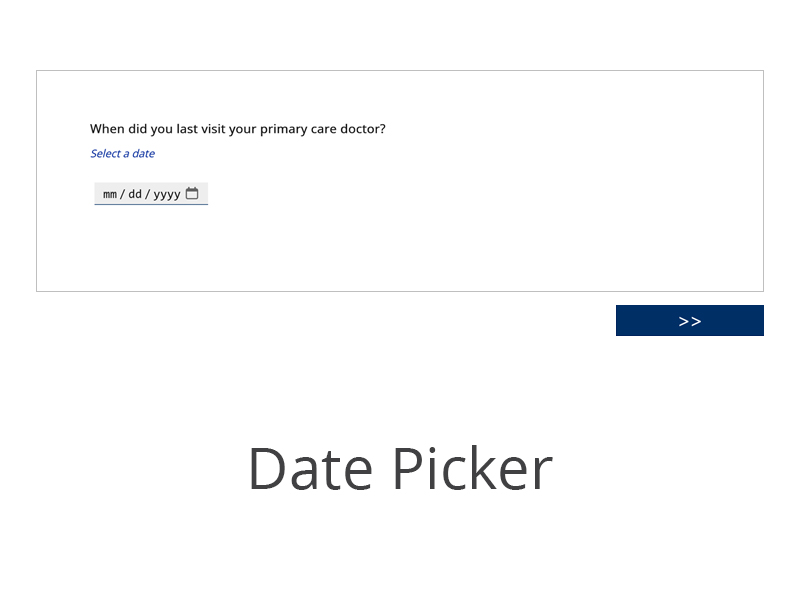This screenshot has height=600, width=800.
Task: Click the slash between dd and yyyy
Action: coord(148,194)
